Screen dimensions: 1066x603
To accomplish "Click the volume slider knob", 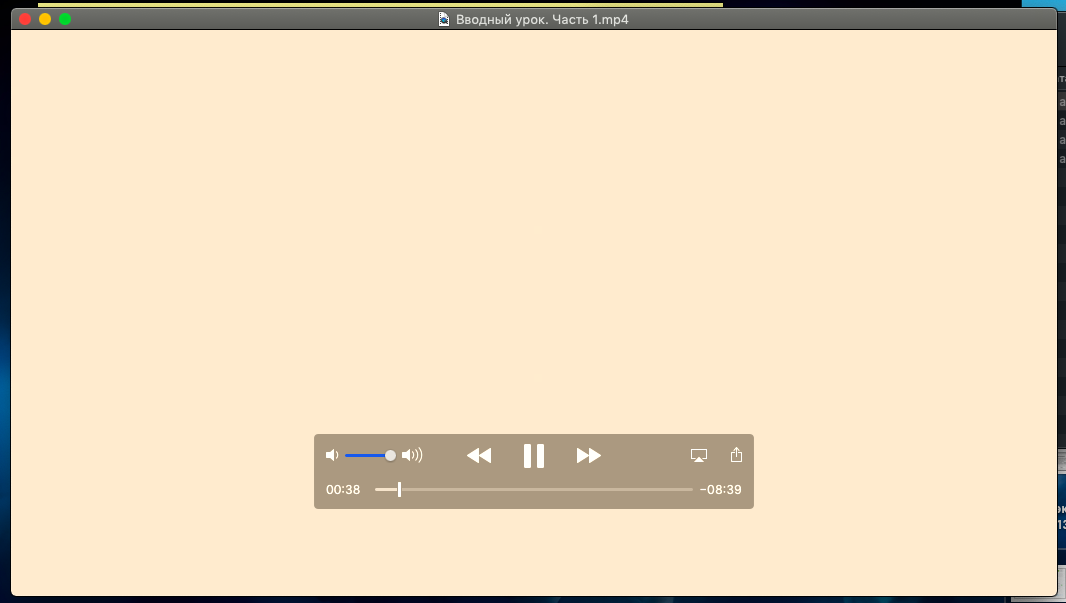I will [390, 456].
